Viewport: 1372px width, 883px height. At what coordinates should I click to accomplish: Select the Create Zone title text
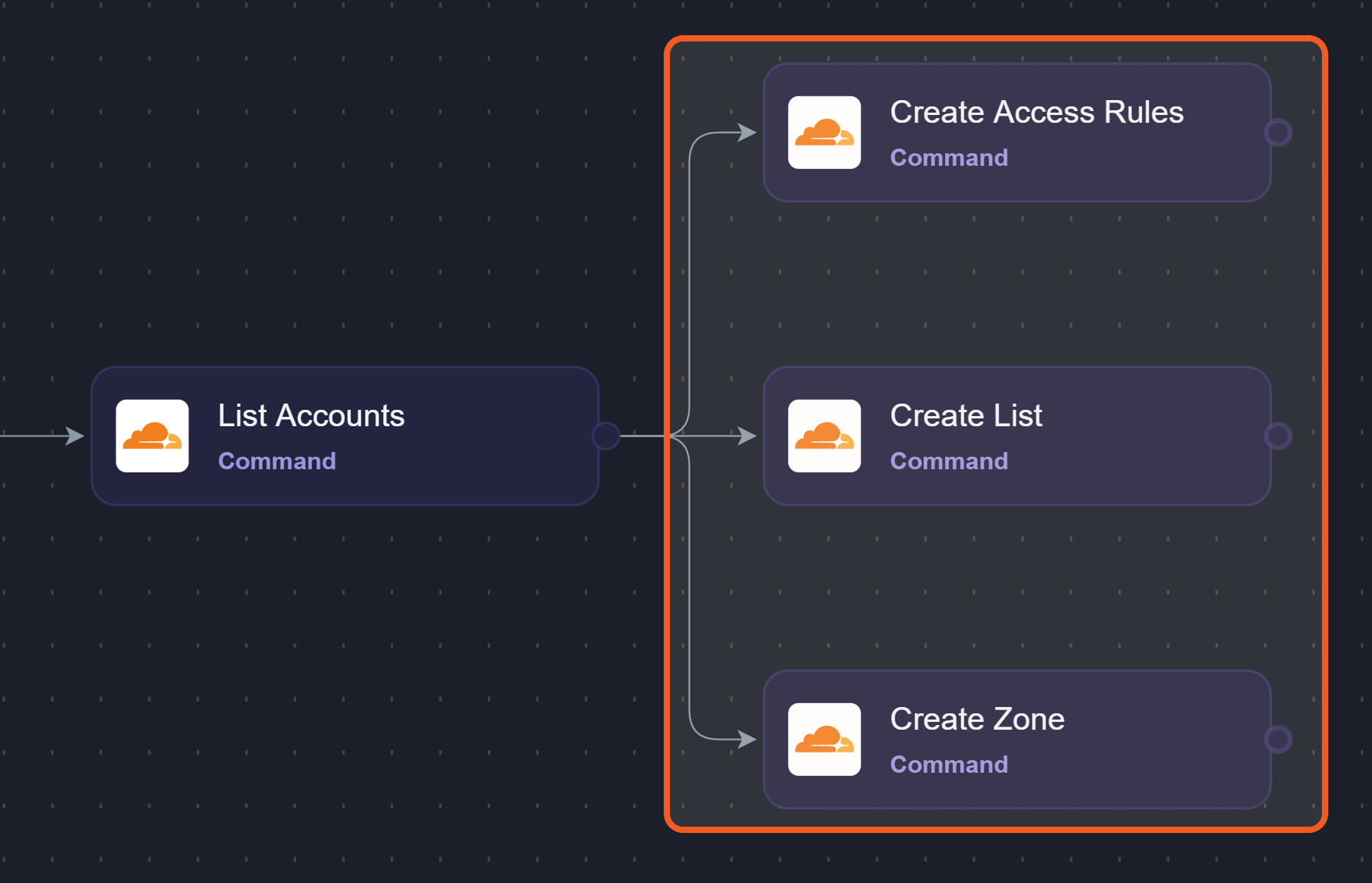tap(976, 719)
